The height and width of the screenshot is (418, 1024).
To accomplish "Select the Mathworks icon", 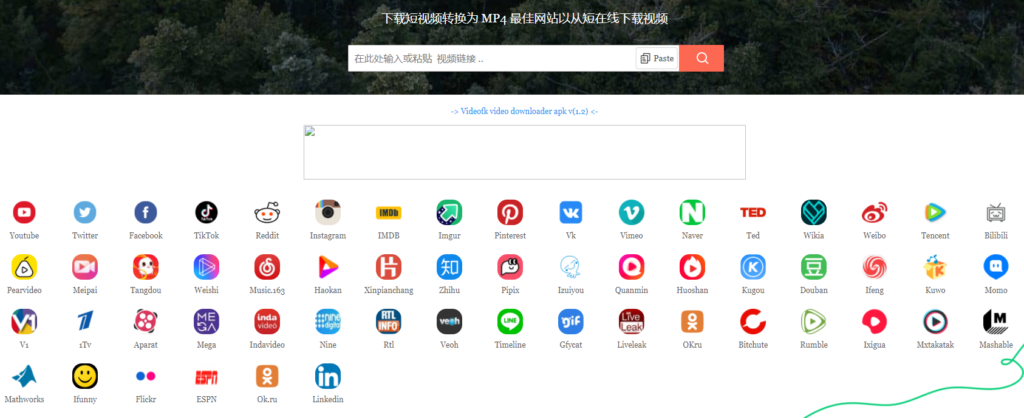I will click(x=24, y=376).
